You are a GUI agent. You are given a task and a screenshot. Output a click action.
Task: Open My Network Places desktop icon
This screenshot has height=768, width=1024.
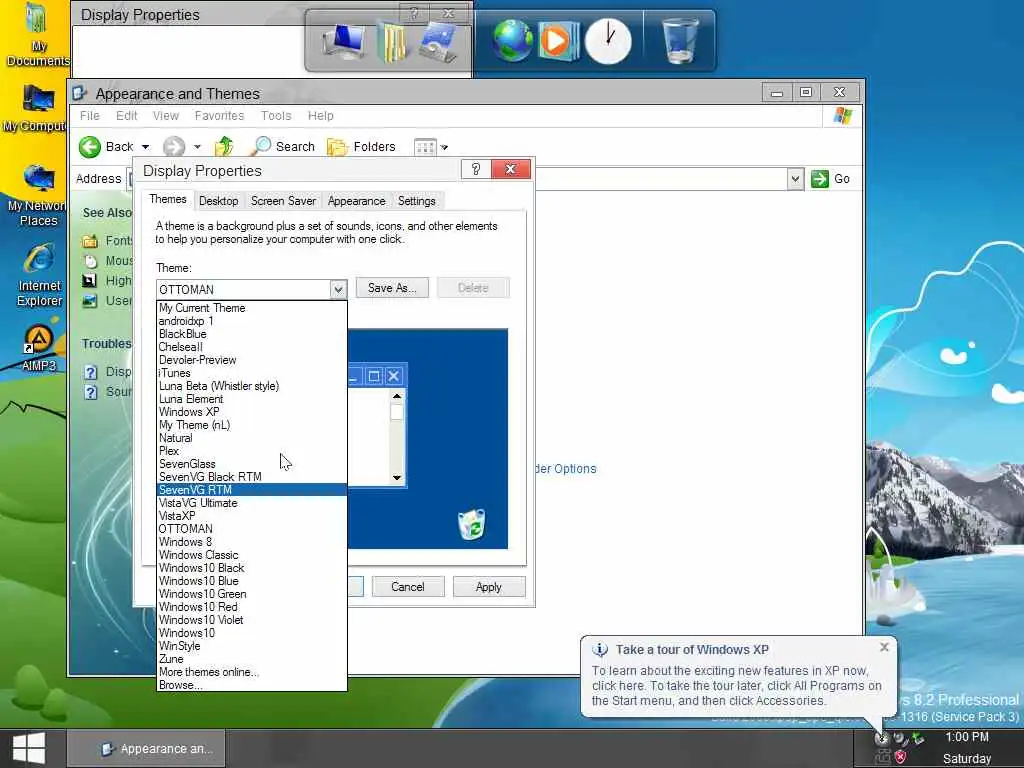click(x=38, y=195)
